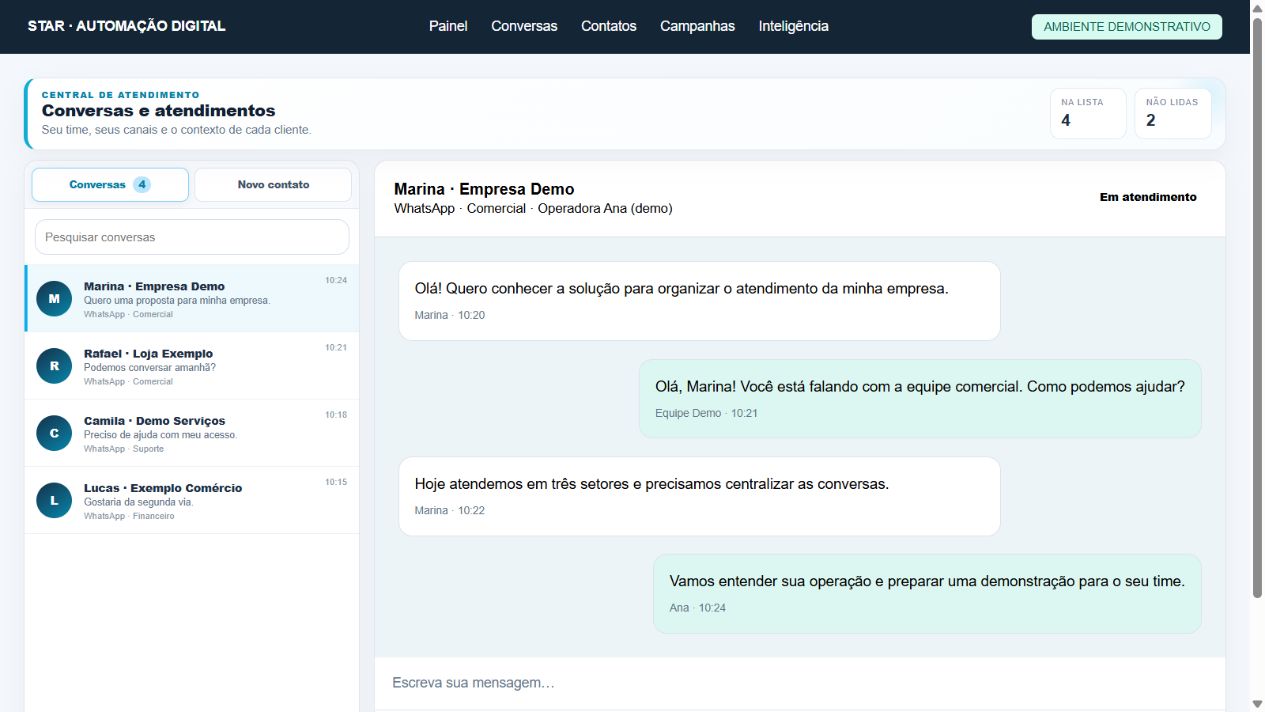Viewport: 1265px width, 712px height.
Task: Click the Em atendimento status label
Action: click(1148, 197)
